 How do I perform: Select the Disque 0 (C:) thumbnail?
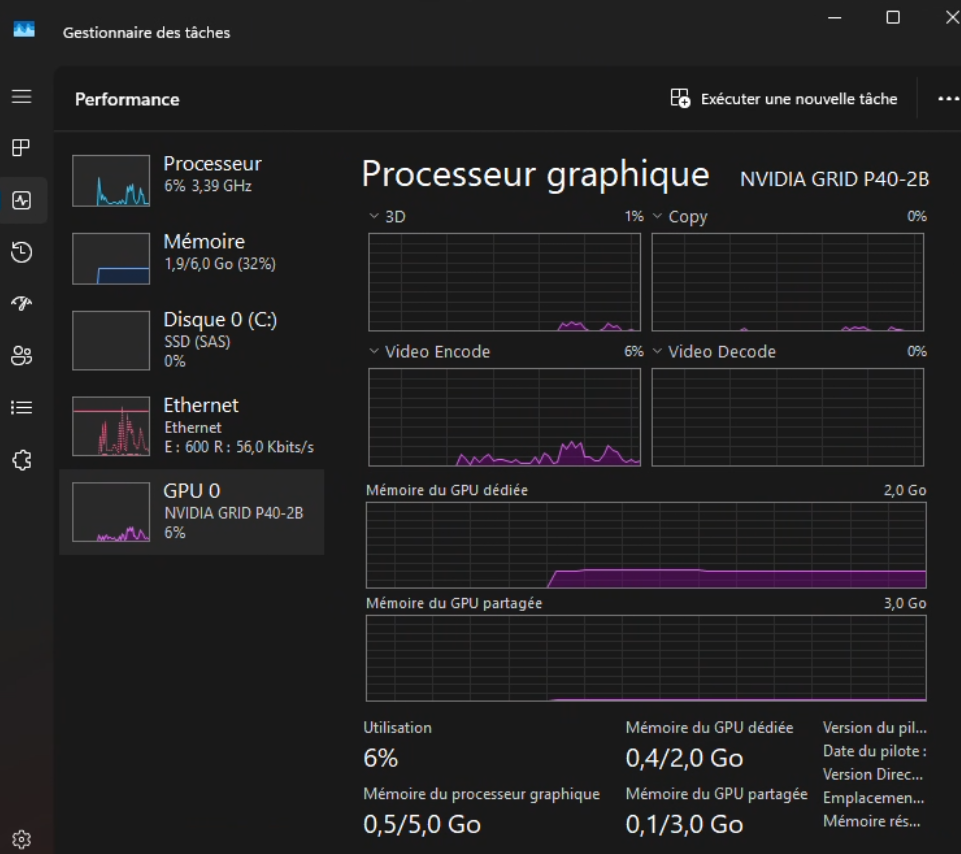click(111, 340)
